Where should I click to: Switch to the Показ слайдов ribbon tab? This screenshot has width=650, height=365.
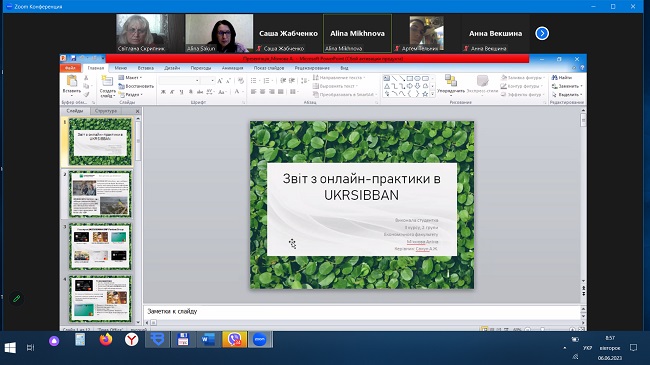269,68
